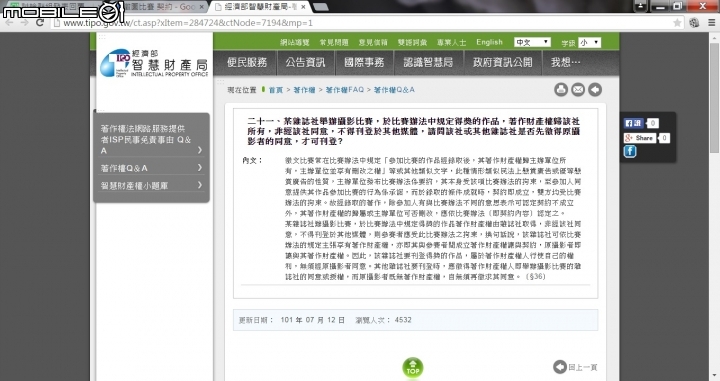This screenshot has height=381, width=720.
Task: Click the TIPO 智慧財產局 logo
Action: pos(154,63)
